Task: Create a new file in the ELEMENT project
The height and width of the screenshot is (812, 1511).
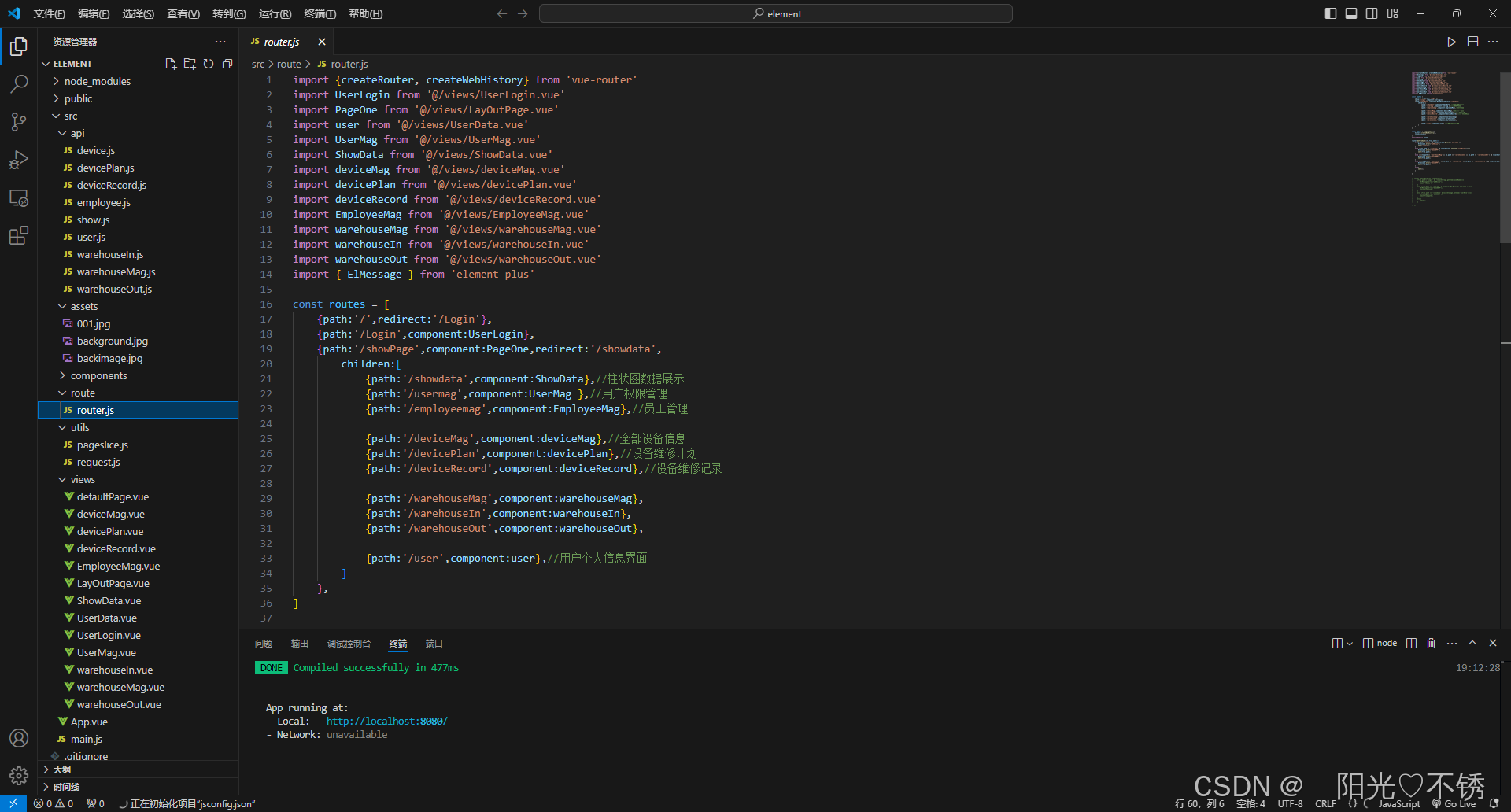Action: [170, 64]
